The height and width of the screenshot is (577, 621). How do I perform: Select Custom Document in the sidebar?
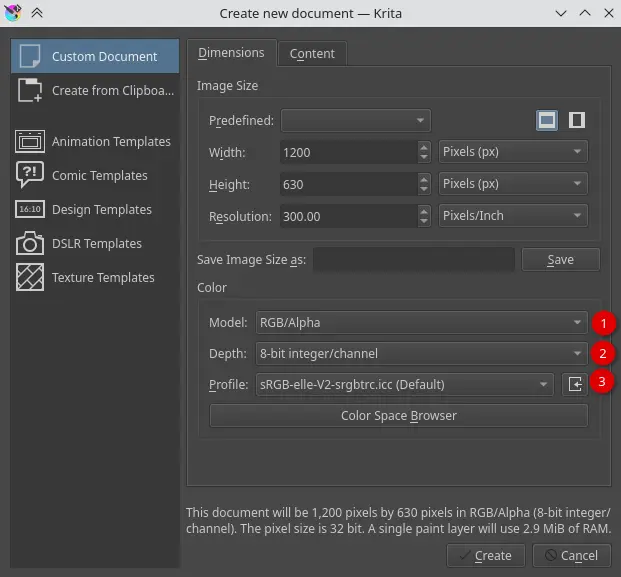point(95,56)
